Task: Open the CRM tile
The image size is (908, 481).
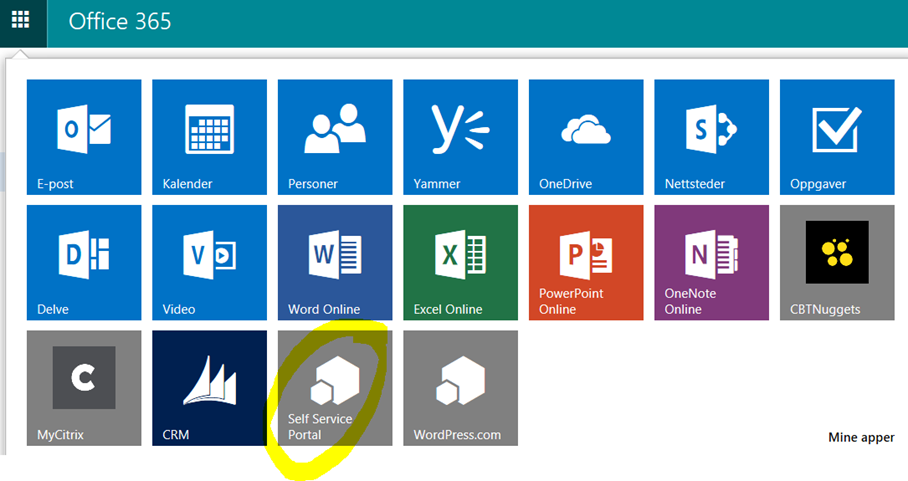Action: (x=210, y=388)
